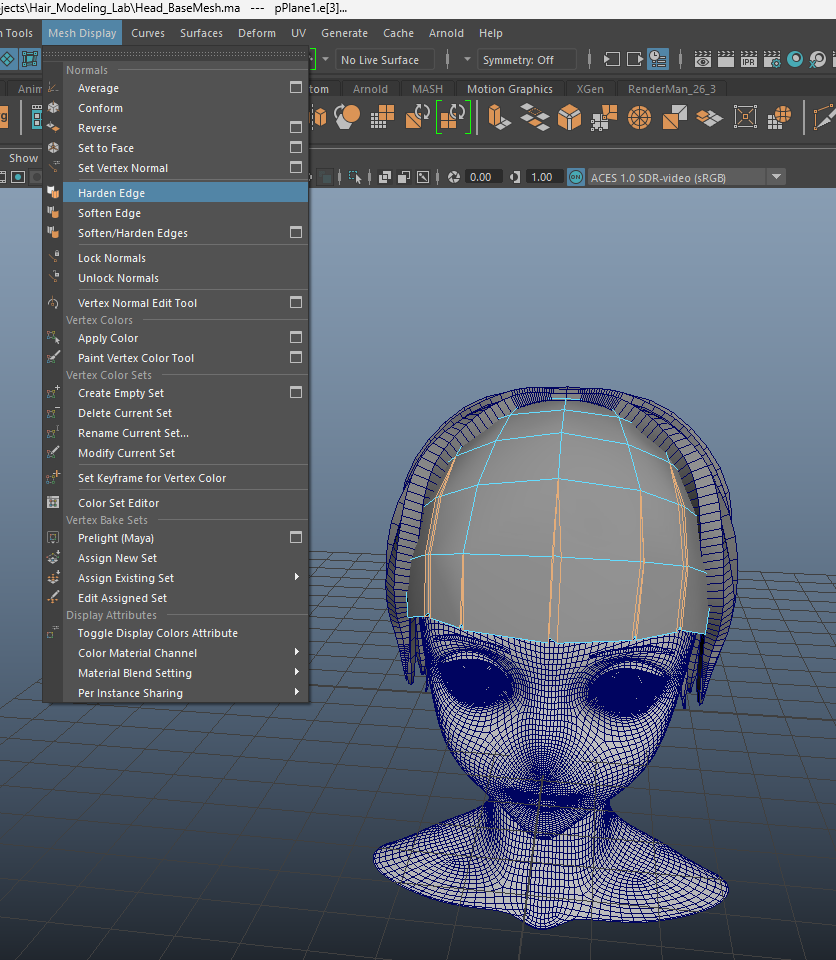Image resolution: width=836 pixels, height=960 pixels.
Task: Click the Bevel cube icon on the shelf
Action: (x=569, y=116)
